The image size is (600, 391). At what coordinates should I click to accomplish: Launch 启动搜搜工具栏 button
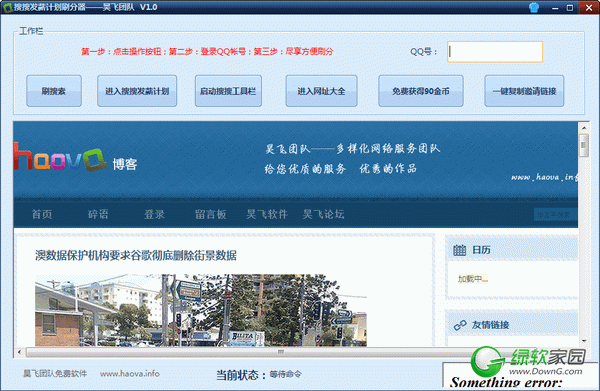(x=228, y=91)
